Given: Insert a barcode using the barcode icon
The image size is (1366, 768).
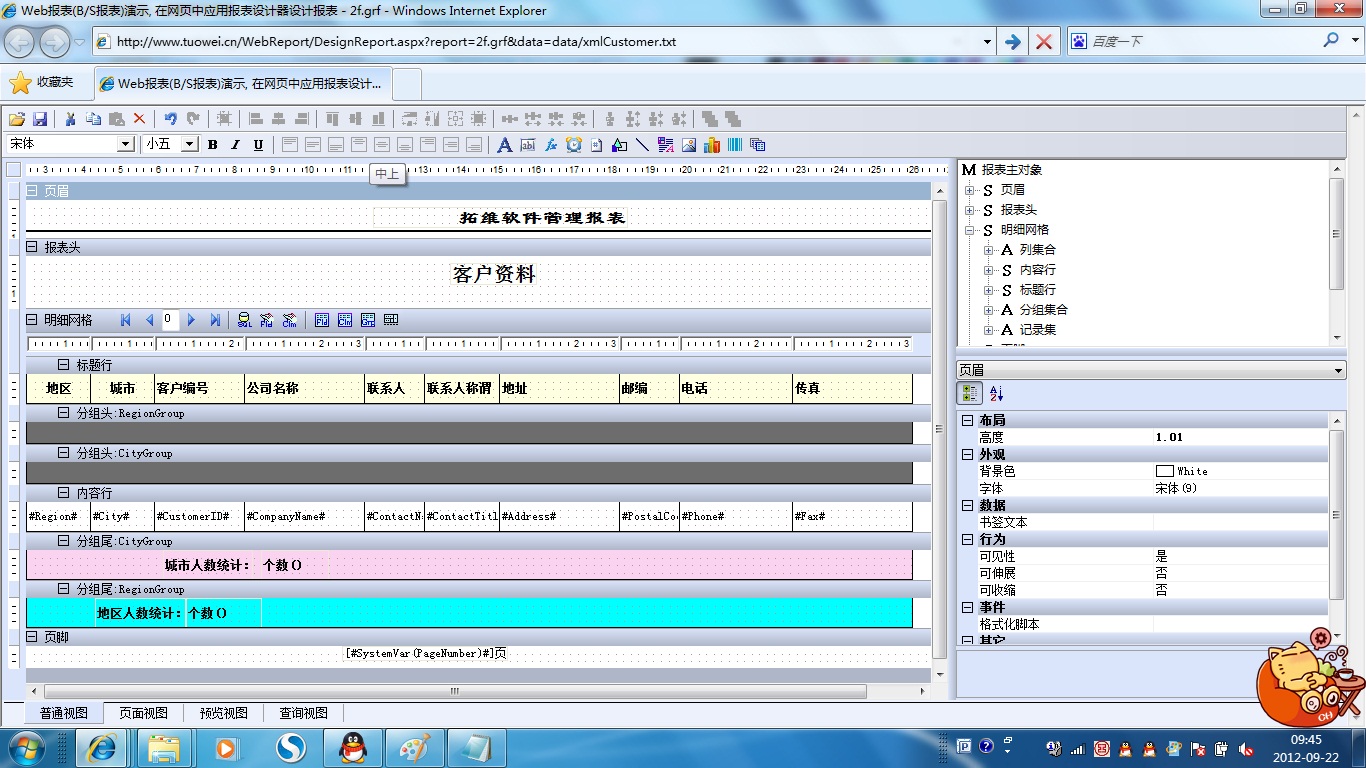Looking at the screenshot, I should (735, 145).
